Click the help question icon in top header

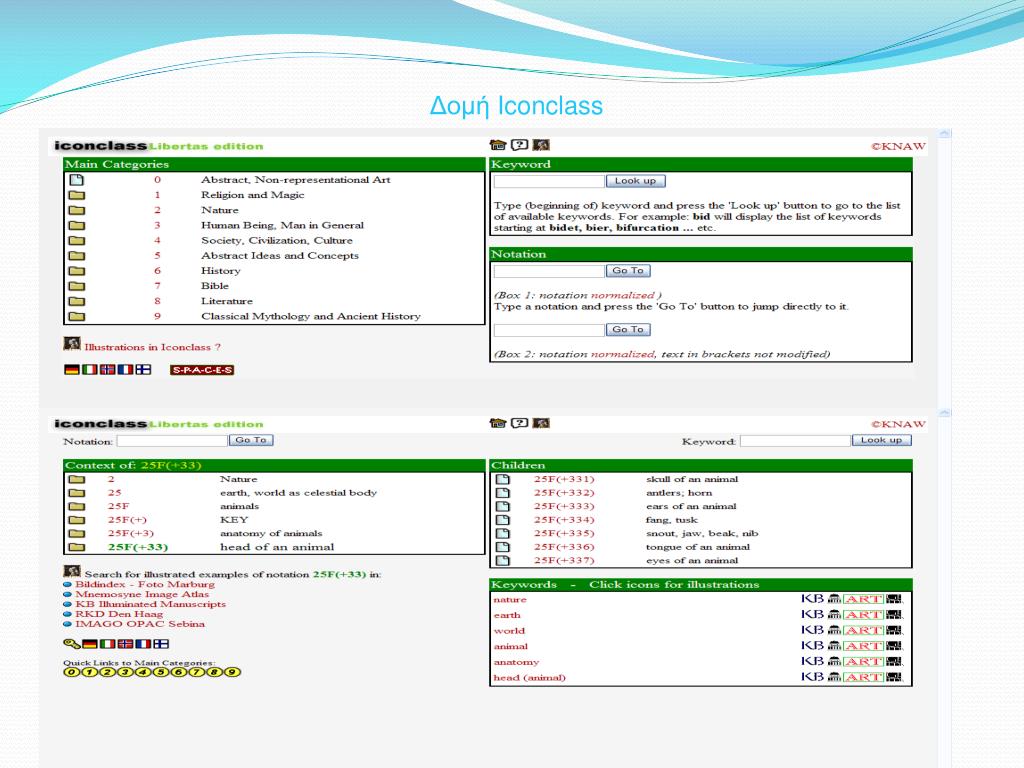click(x=519, y=145)
